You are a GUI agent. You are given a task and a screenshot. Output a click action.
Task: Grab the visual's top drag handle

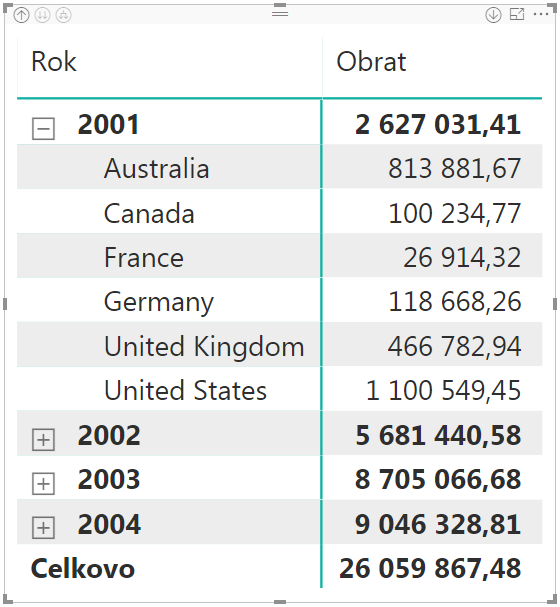[x=280, y=14]
